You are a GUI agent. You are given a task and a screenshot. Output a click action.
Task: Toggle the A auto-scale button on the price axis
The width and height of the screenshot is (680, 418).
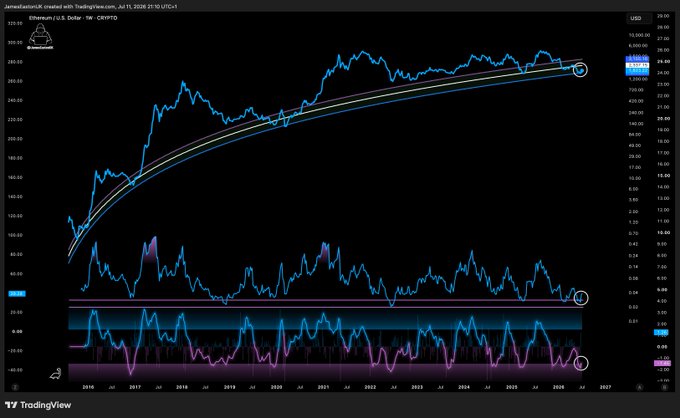[640, 387]
